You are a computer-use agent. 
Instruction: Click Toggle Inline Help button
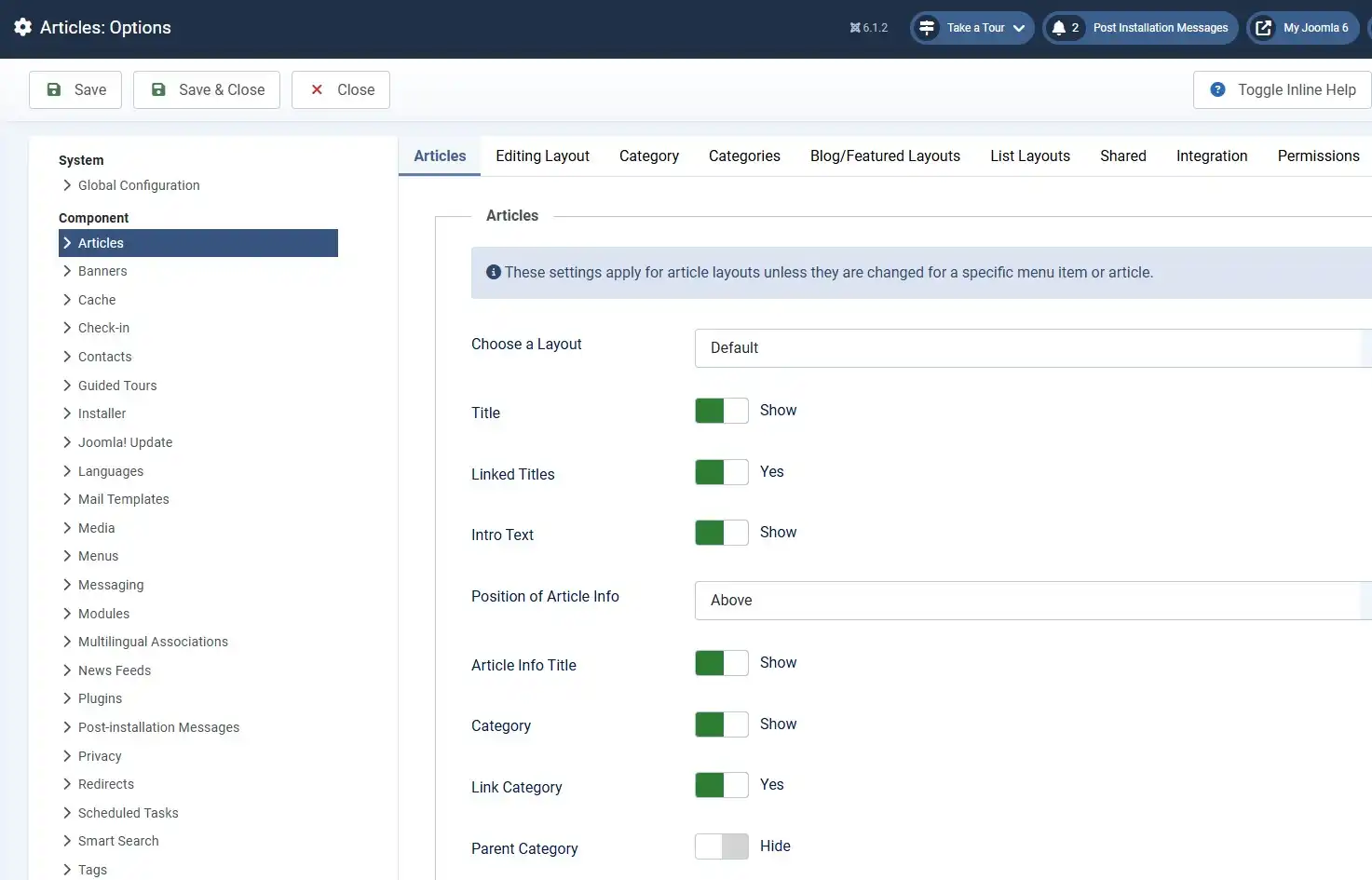point(1283,89)
